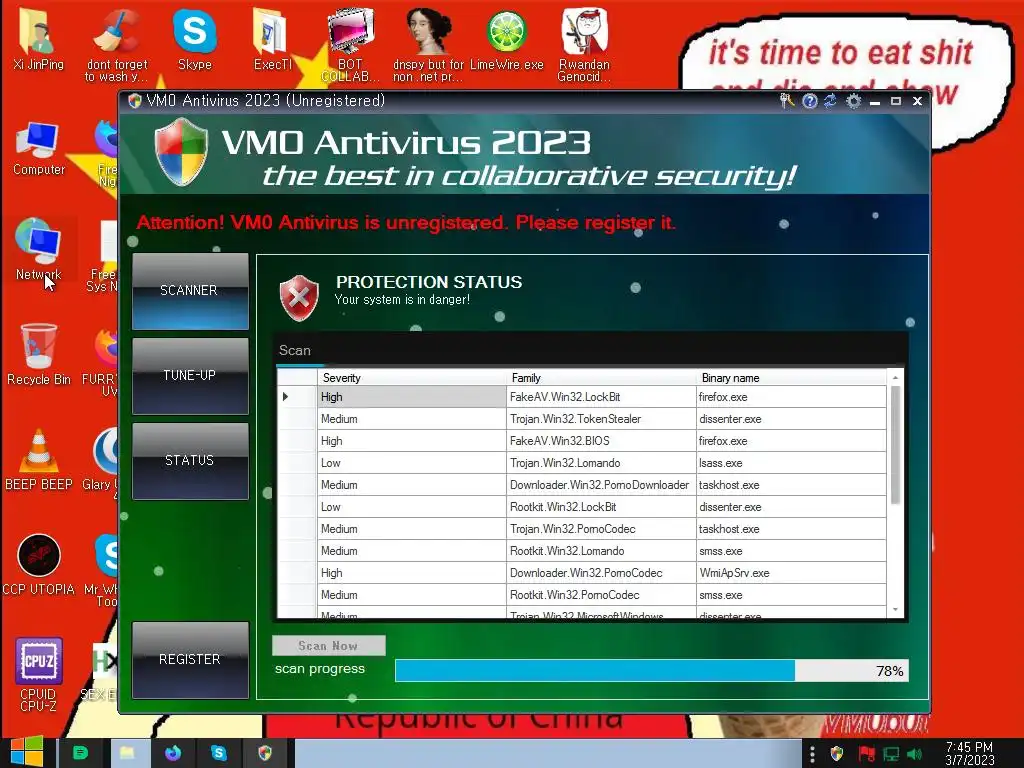This screenshot has width=1024, height=768.
Task: Select the Rootkit.Win32.Lomando cell
Action: click(x=601, y=551)
